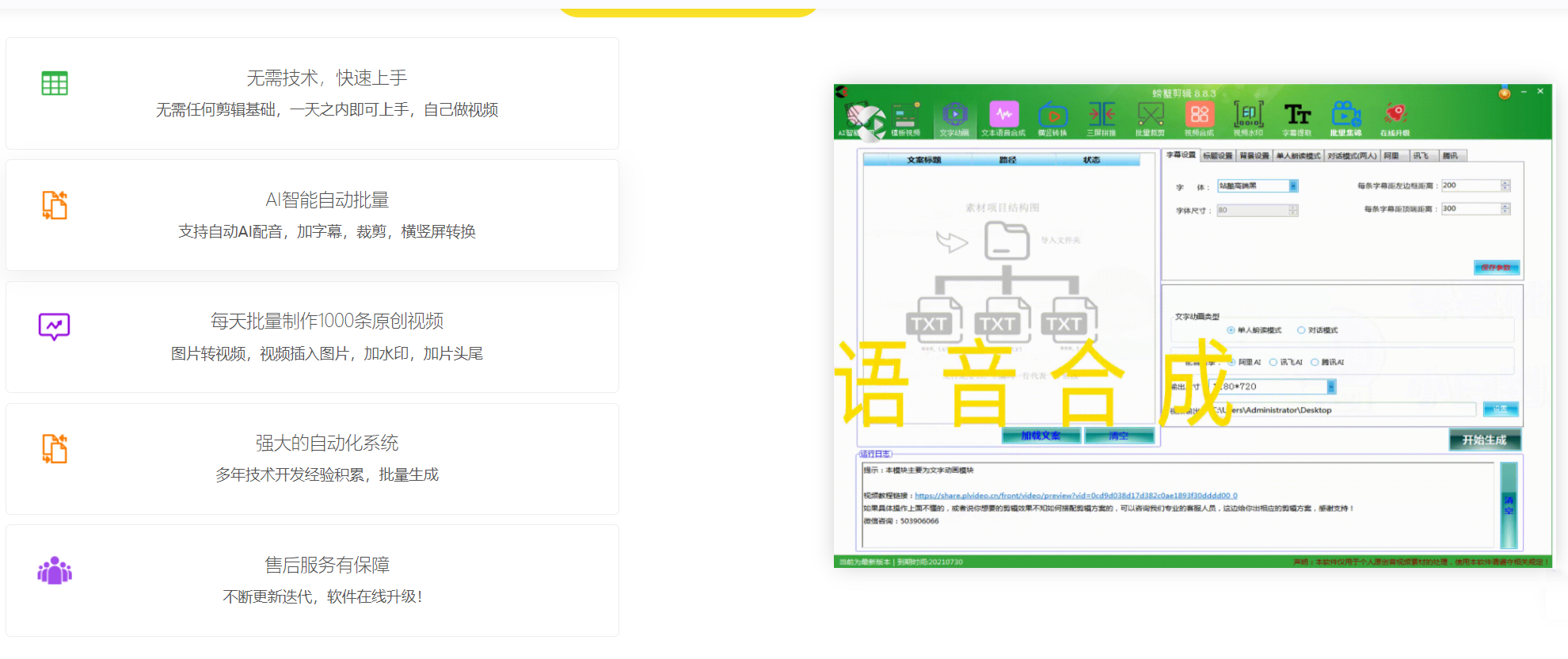This screenshot has height=659, width=1568.
Task: Click the 保存参数 button
Action: coord(1496,268)
